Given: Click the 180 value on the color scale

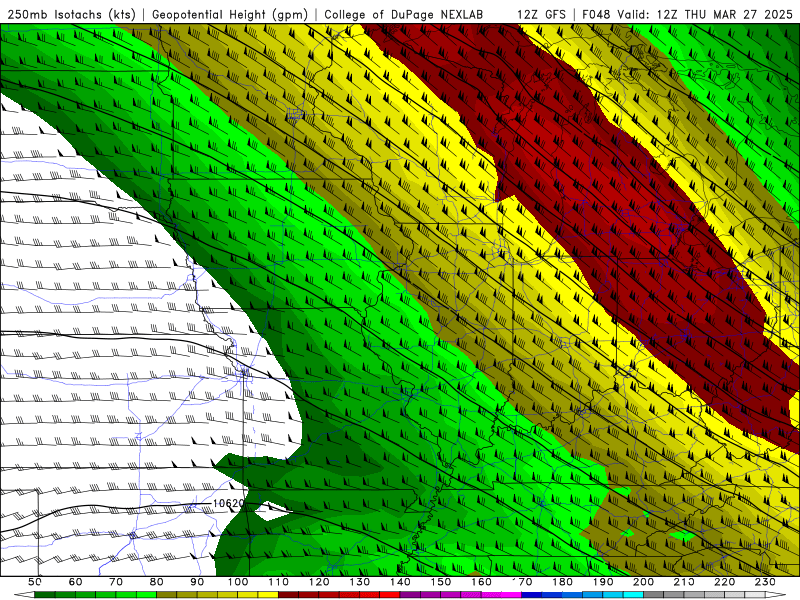Looking at the screenshot, I should pyautogui.click(x=563, y=582).
